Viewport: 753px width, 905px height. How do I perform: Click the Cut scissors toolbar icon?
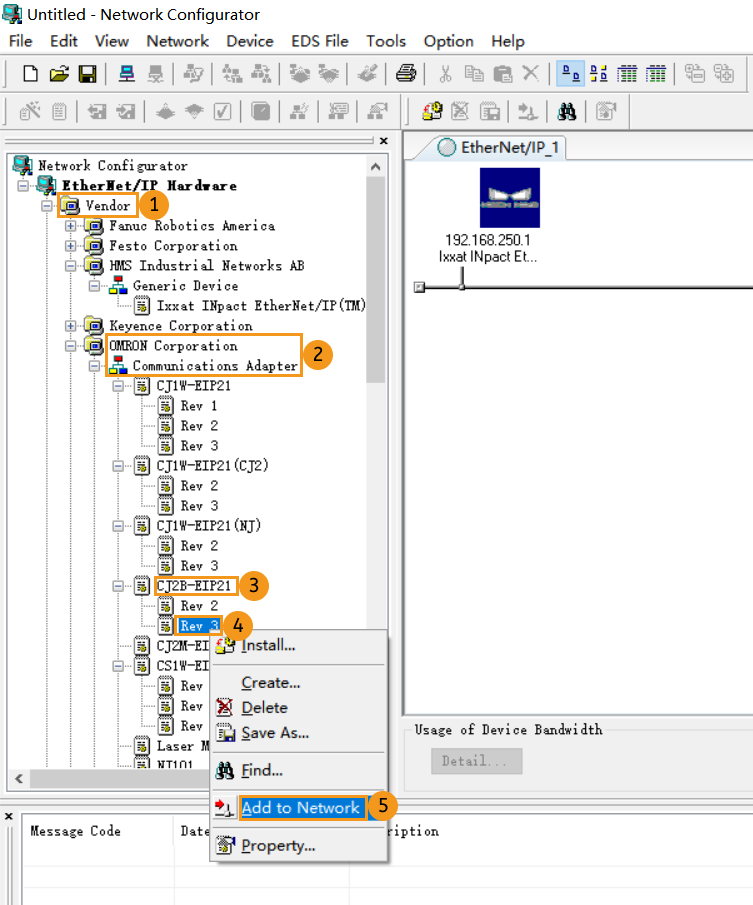point(445,74)
